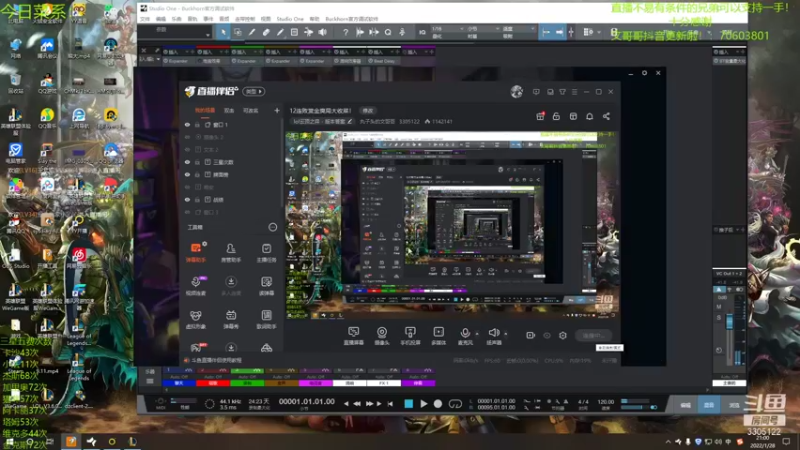Open the 房管助手 tool
The width and height of the screenshot is (800, 450).
231,253
